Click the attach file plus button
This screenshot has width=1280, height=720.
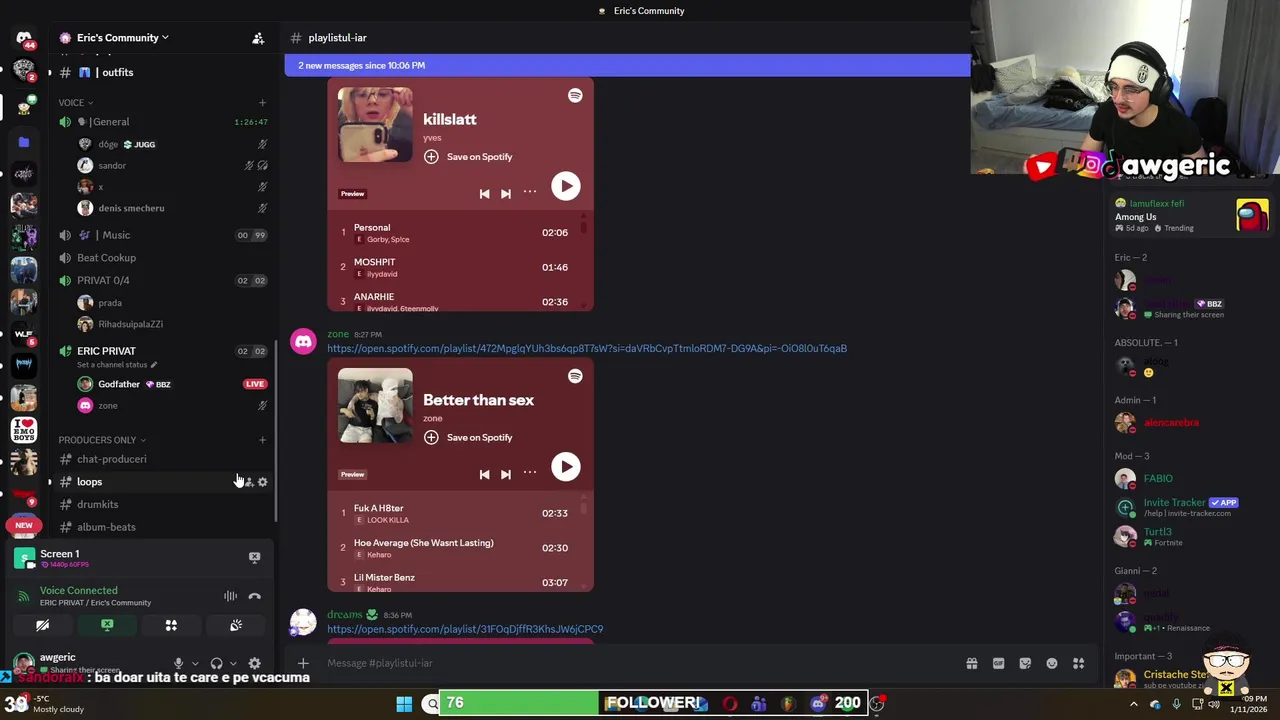coord(303,663)
